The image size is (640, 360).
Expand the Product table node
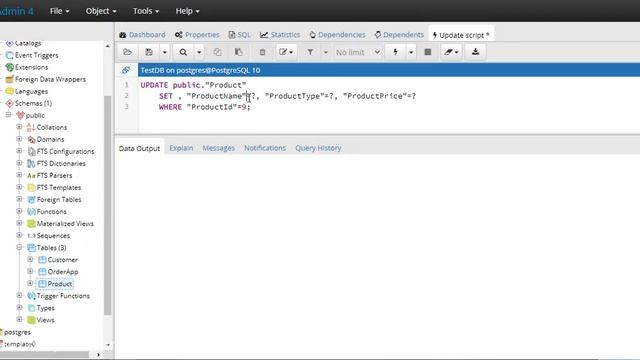(x=30, y=283)
